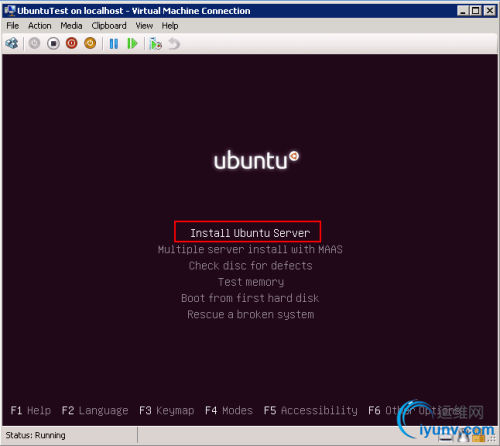Open the Clipboard menu
Viewport: 500px width, 446px height.
coord(109,26)
